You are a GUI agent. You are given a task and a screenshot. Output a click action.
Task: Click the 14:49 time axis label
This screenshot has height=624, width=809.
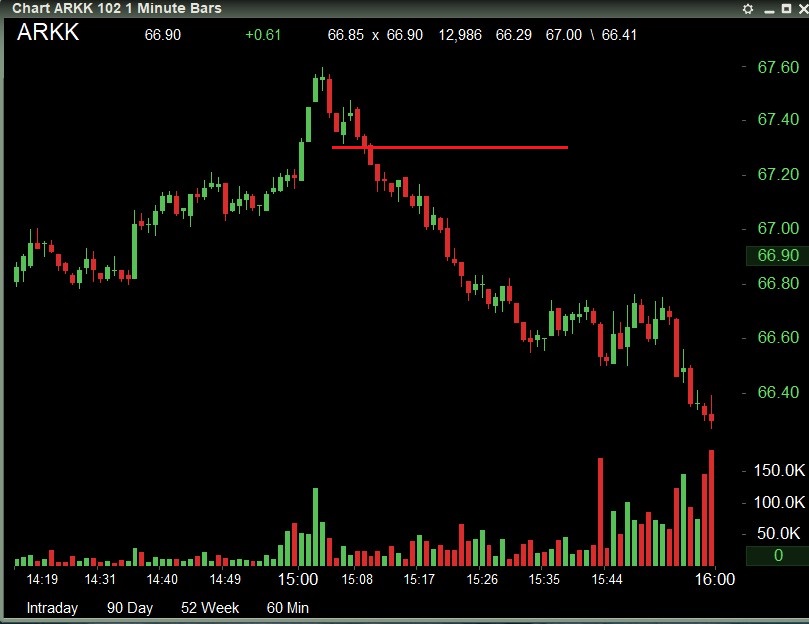(x=225, y=580)
